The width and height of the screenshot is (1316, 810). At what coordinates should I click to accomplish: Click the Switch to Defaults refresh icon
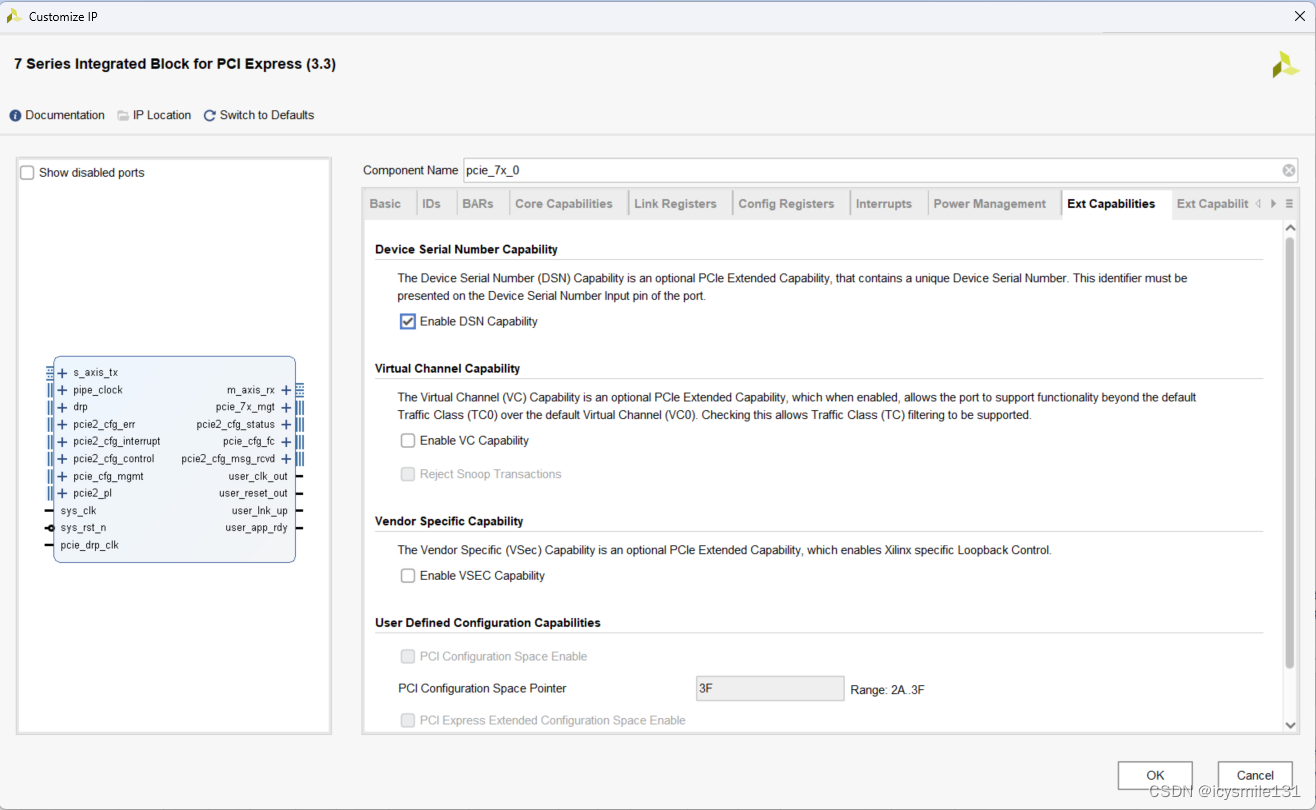click(210, 116)
